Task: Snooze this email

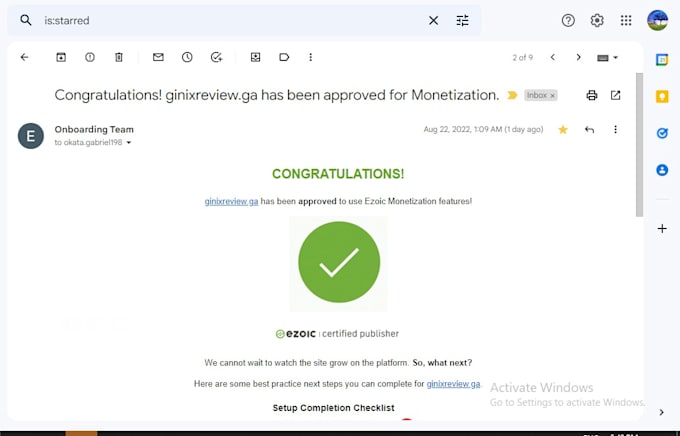Action: [x=187, y=57]
